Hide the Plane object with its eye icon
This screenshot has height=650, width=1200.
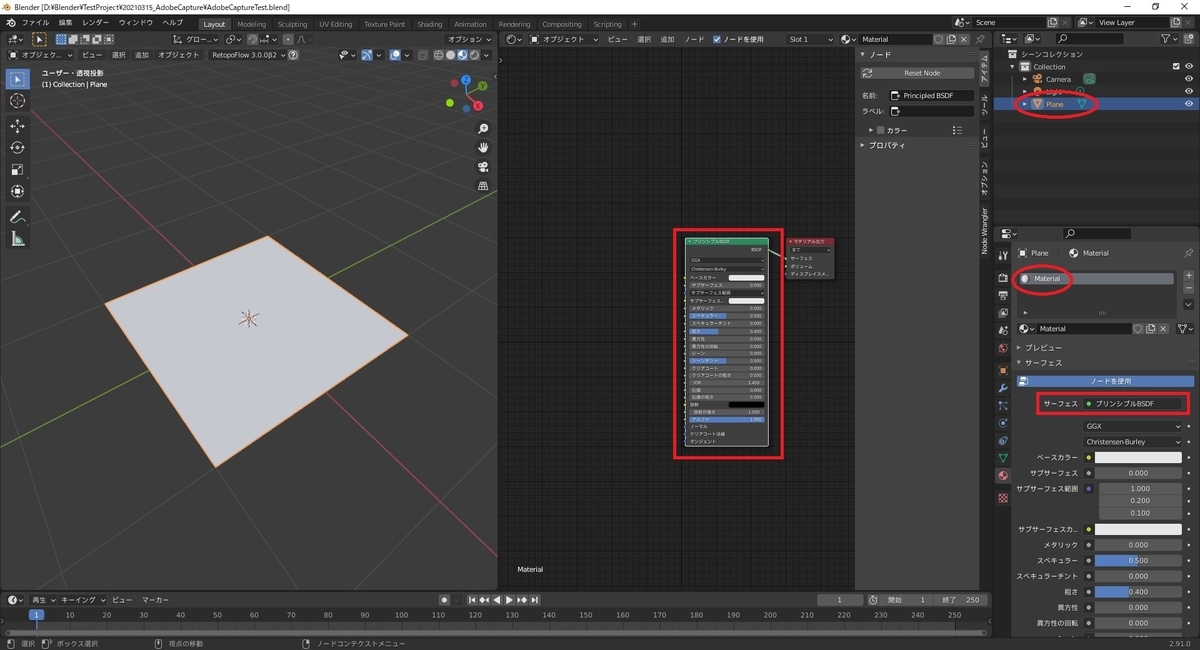tap(1189, 104)
